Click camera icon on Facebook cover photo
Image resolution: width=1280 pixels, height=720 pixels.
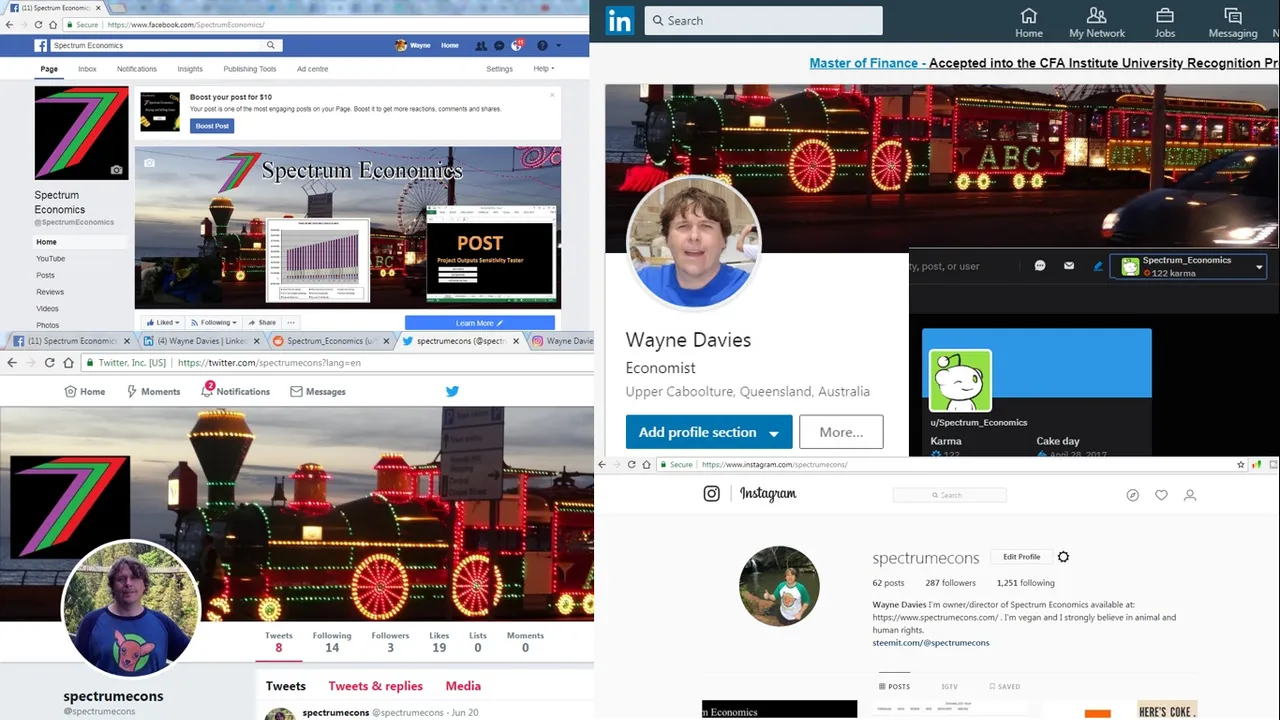[x=149, y=162]
